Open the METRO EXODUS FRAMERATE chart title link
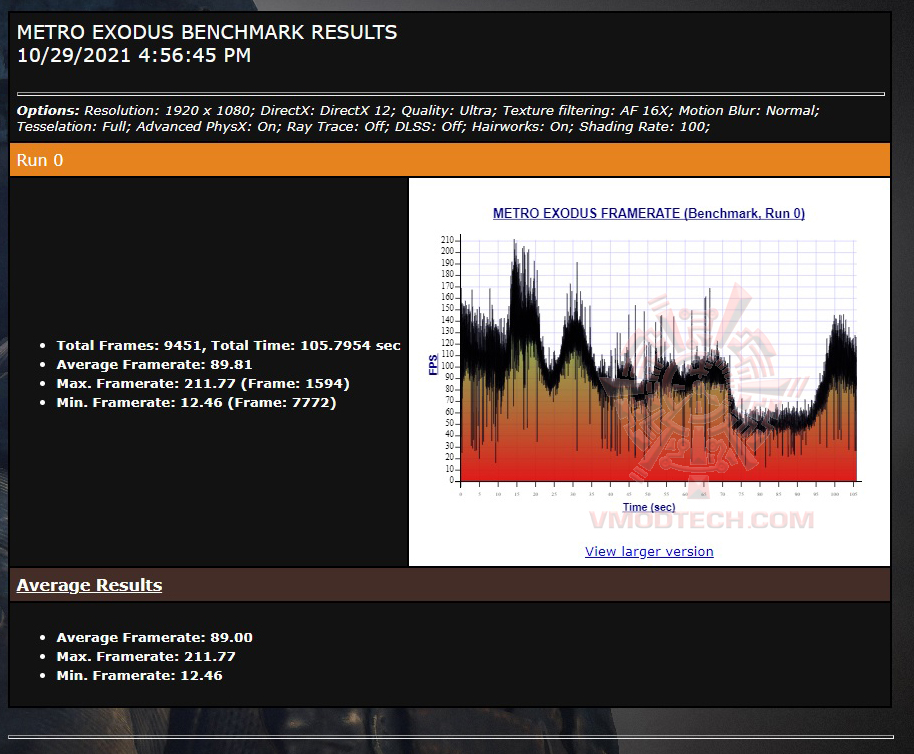This screenshot has height=754, width=914. [x=649, y=213]
